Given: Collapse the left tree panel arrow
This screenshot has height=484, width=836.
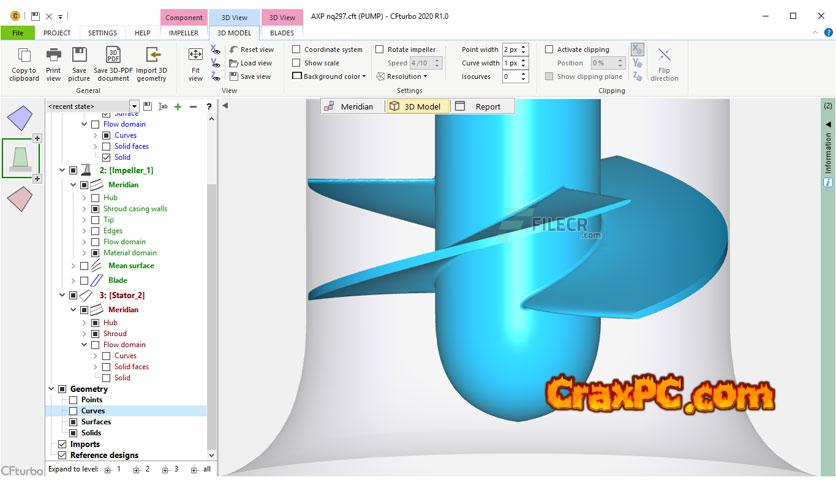Looking at the screenshot, I should [225, 106].
